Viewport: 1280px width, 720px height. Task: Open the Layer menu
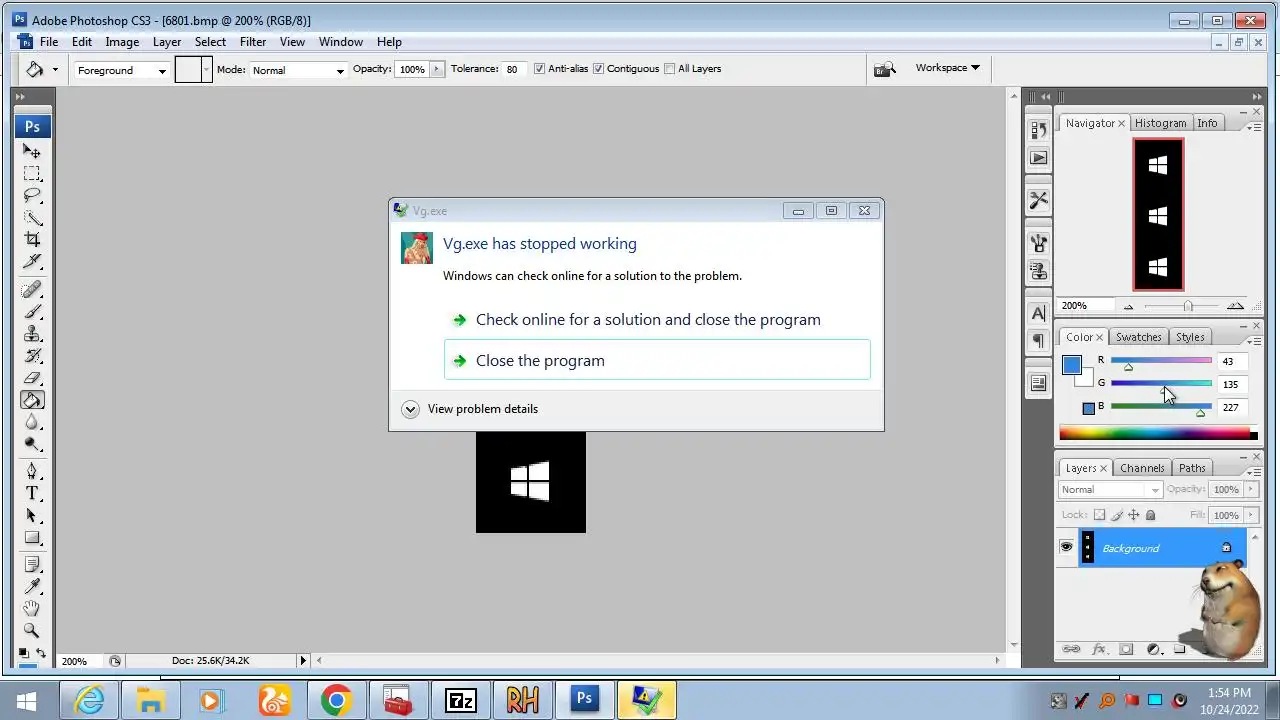click(x=167, y=42)
